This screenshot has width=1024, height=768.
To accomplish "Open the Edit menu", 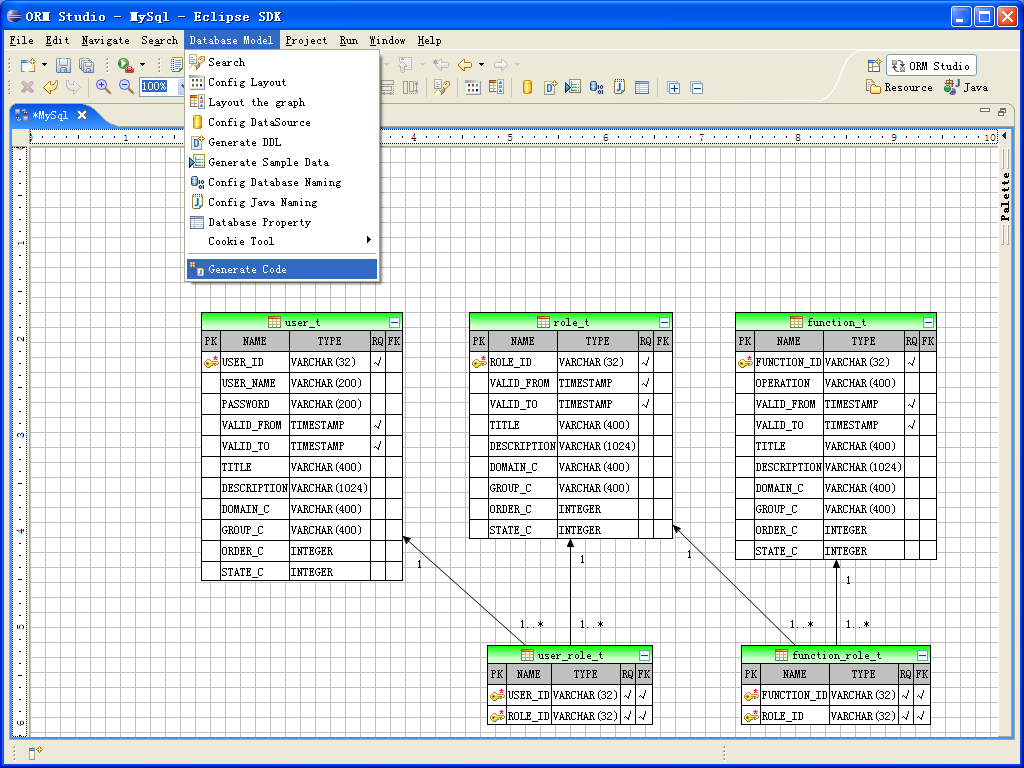I will coord(57,40).
